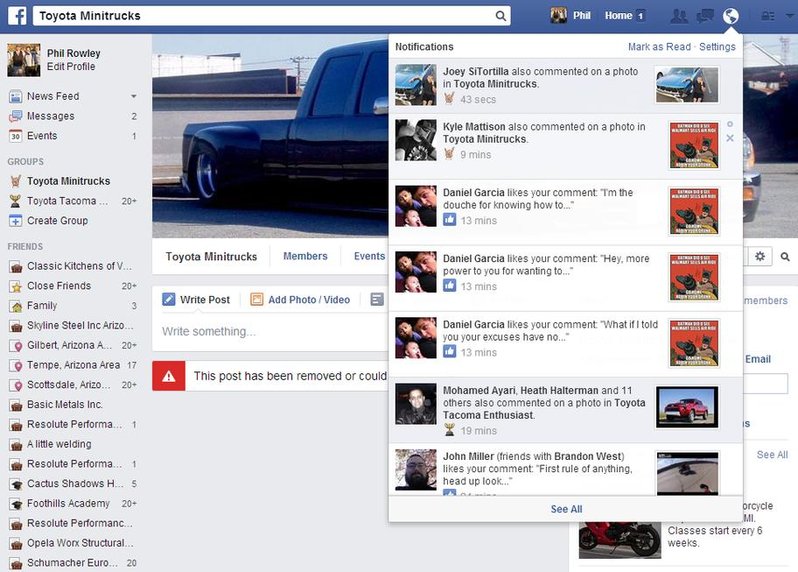Open Joey SiTortilla commented notification
This screenshot has width=798, height=572.
point(565,85)
